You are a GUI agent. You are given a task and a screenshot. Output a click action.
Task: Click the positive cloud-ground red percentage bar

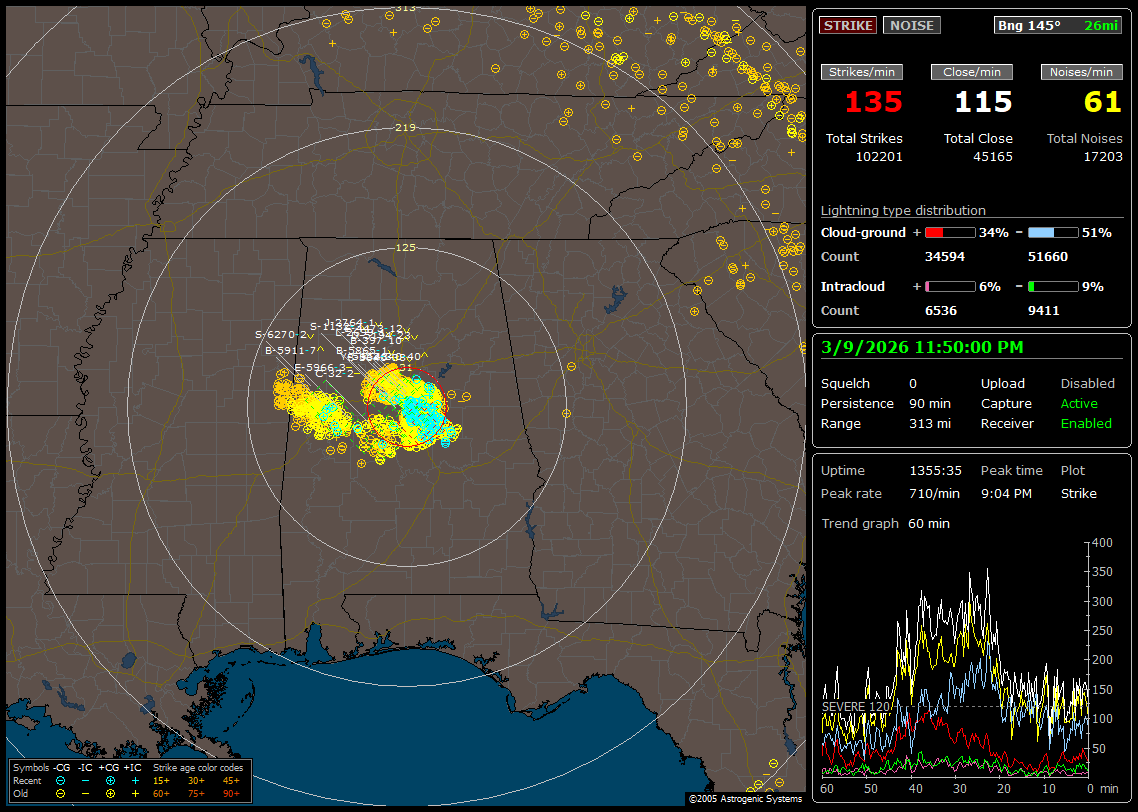click(949, 233)
